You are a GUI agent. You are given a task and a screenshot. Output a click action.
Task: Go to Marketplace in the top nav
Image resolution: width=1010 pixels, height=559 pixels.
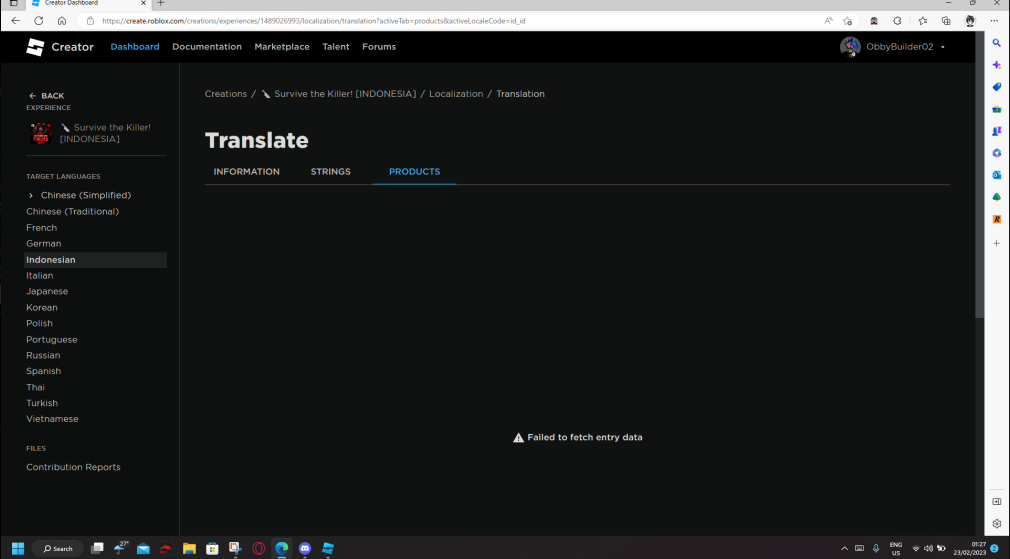click(x=281, y=47)
